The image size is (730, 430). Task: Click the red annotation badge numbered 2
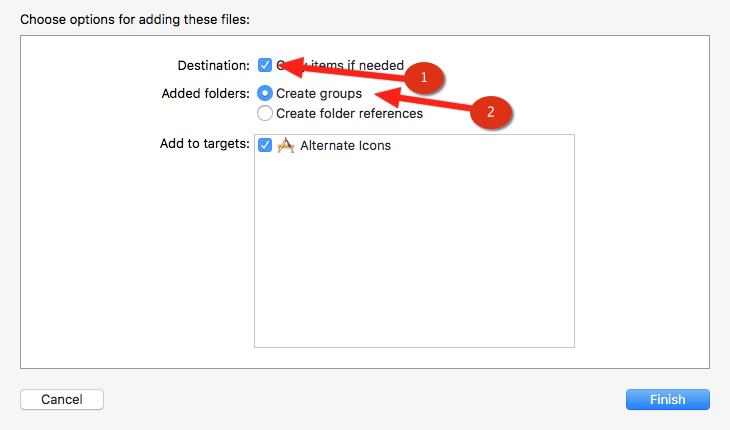tap(490, 112)
